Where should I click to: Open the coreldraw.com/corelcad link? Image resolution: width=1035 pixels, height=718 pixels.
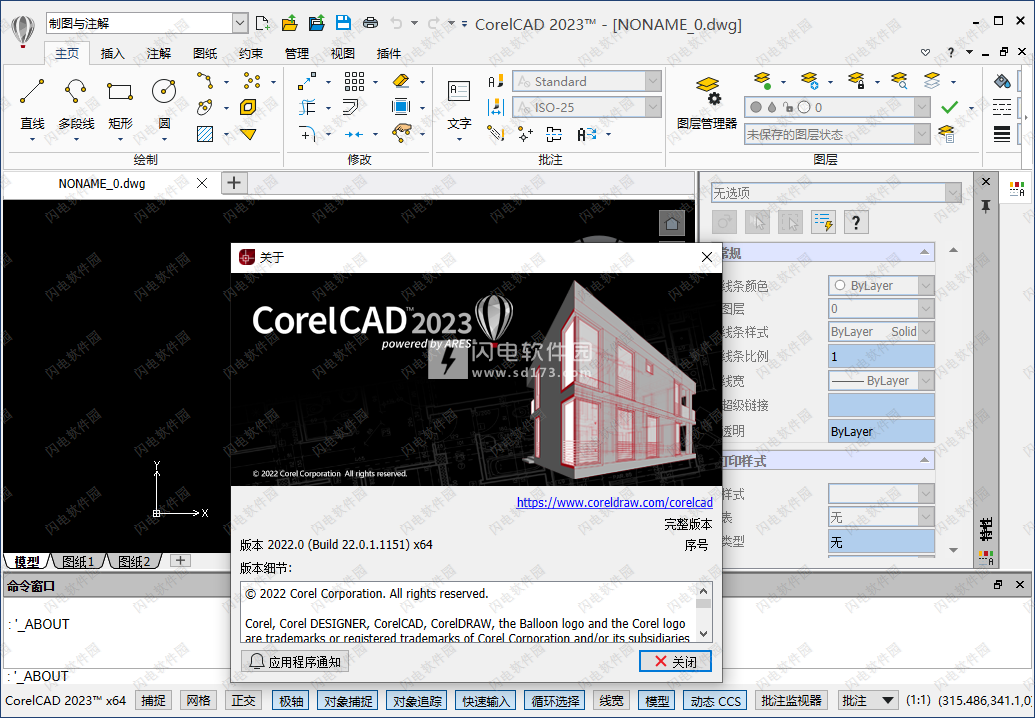coord(615,502)
